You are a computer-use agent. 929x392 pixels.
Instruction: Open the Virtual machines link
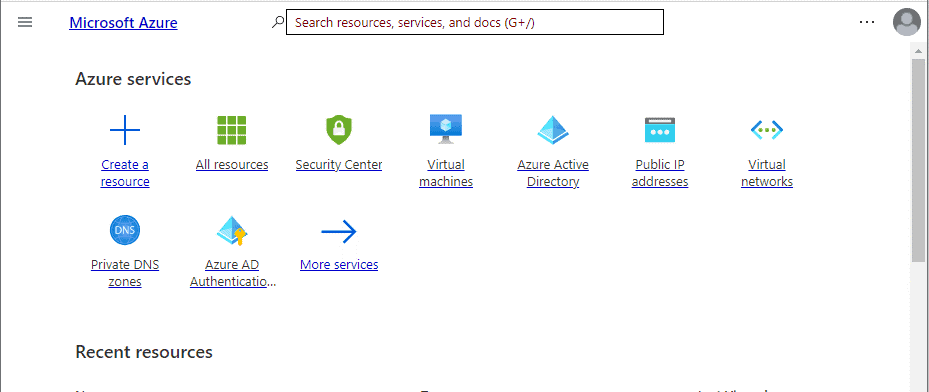click(x=446, y=173)
